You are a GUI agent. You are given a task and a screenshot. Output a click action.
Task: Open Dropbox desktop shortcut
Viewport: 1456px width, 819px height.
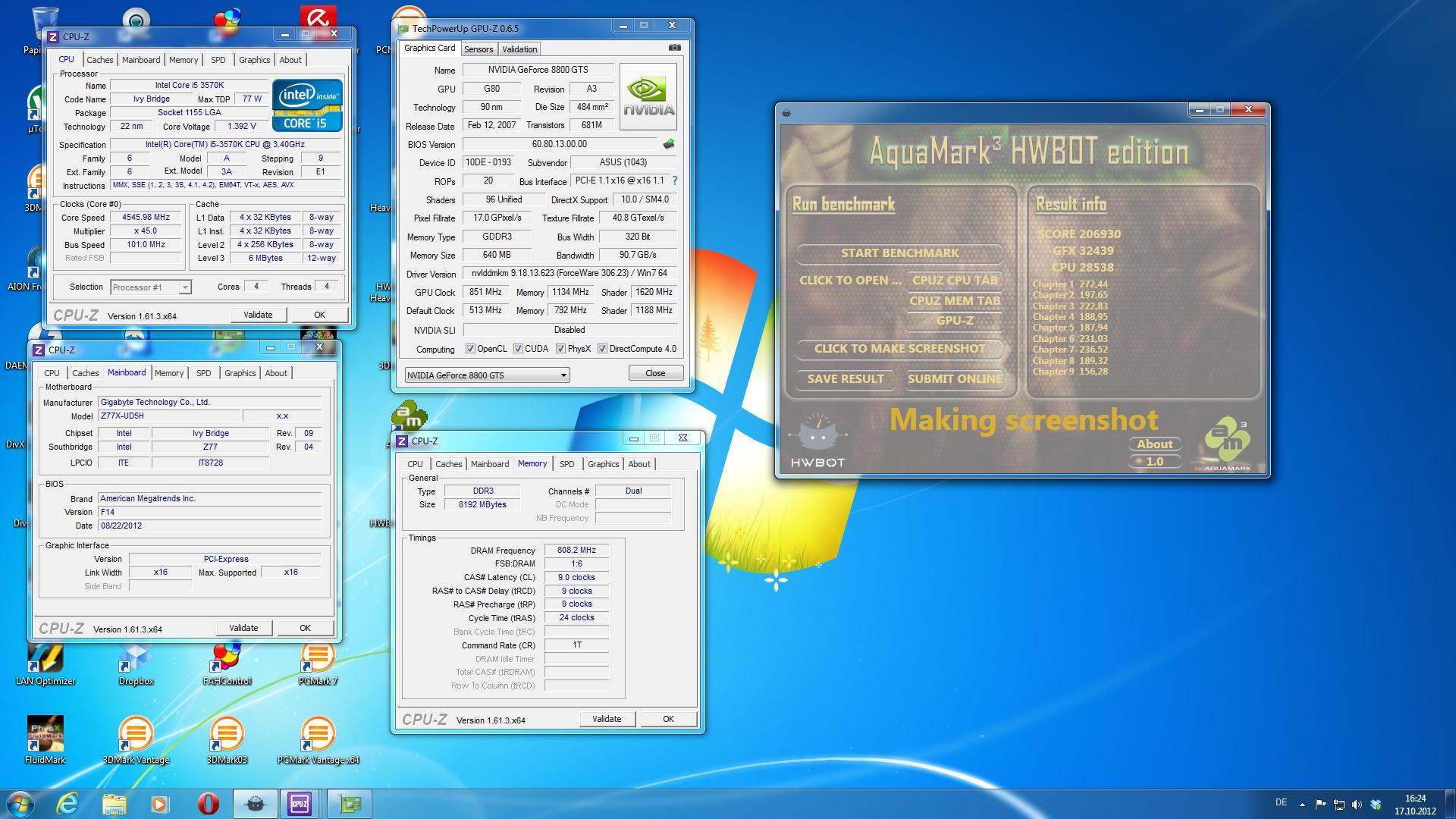(136, 664)
